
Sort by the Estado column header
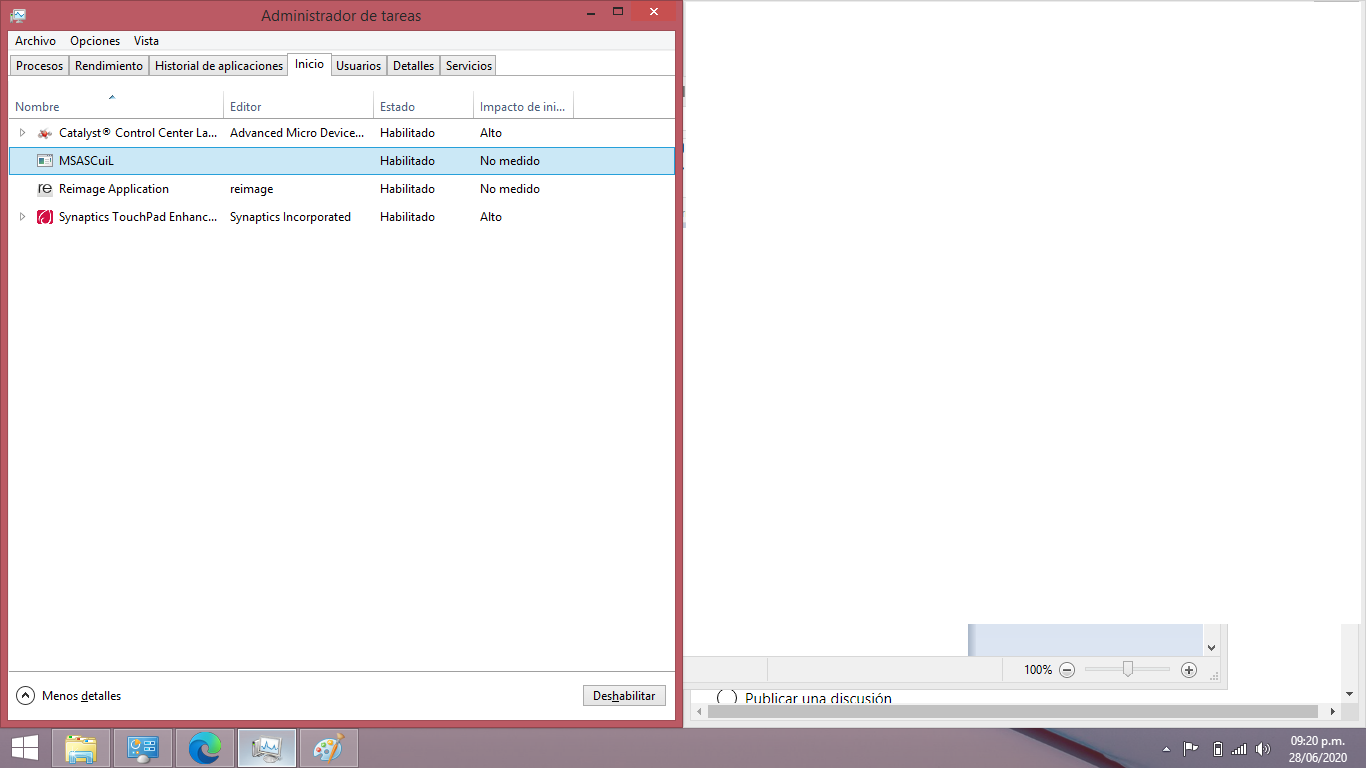pos(424,105)
